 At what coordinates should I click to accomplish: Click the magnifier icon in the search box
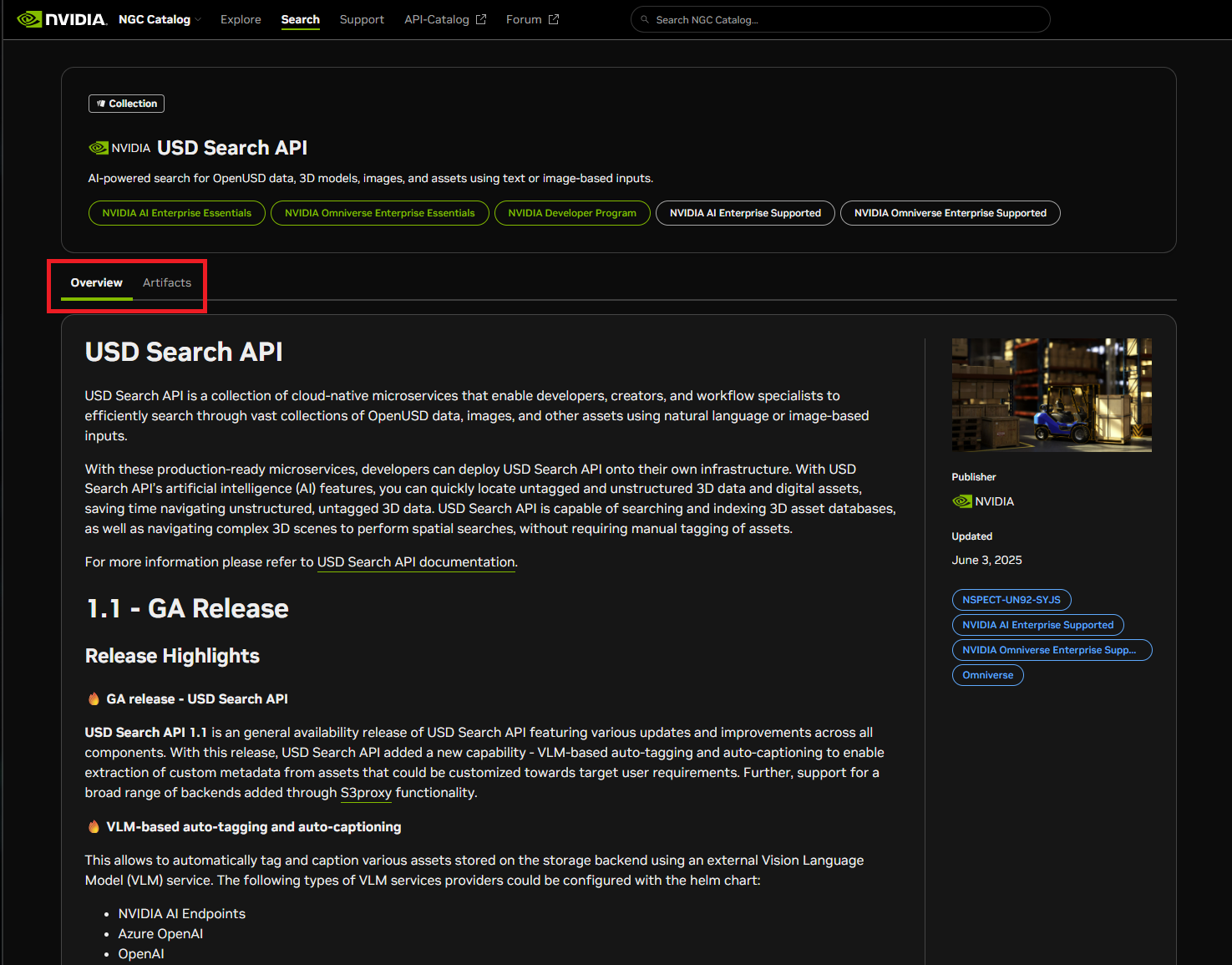pos(645,19)
